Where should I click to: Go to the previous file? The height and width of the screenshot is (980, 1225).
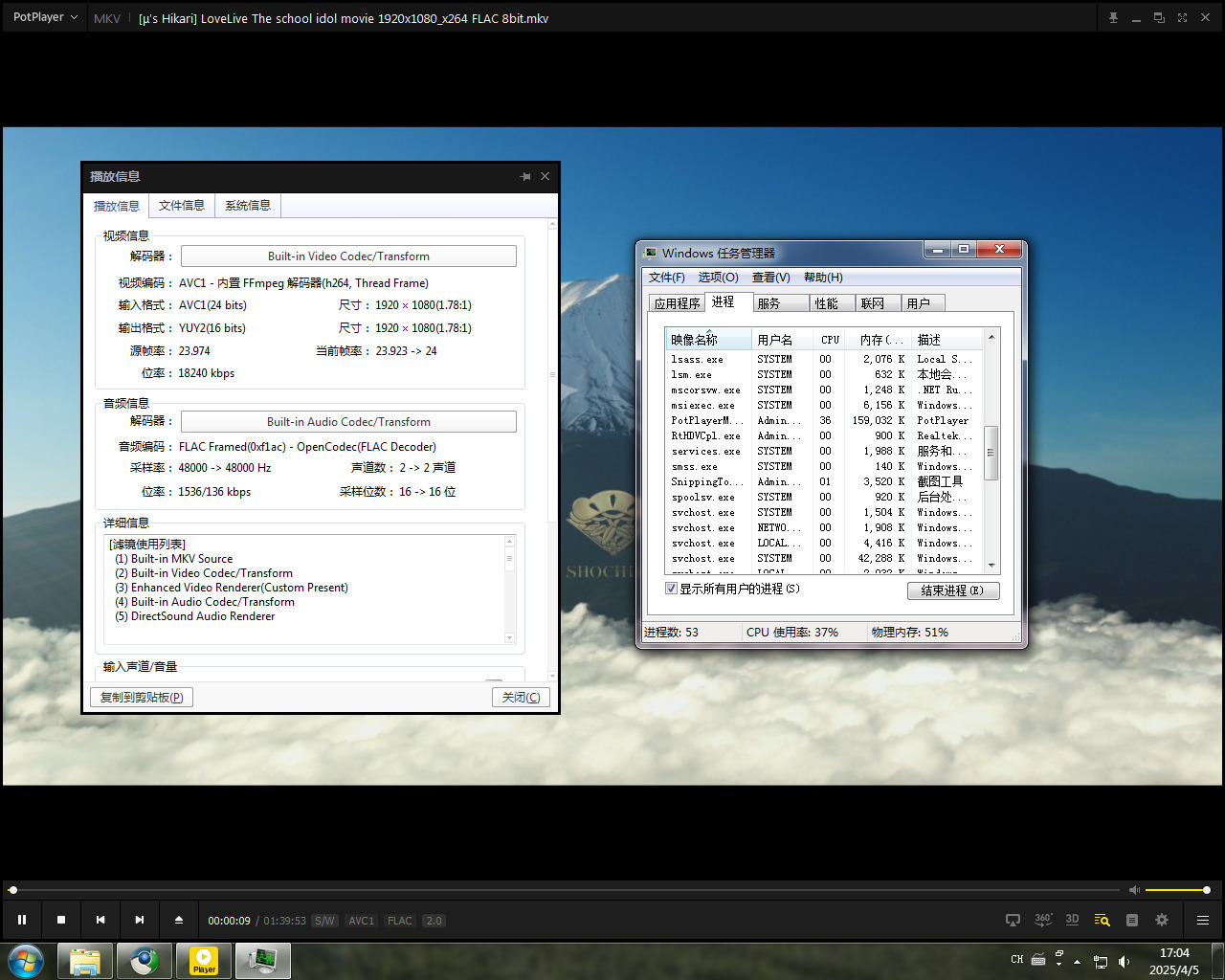[x=100, y=920]
